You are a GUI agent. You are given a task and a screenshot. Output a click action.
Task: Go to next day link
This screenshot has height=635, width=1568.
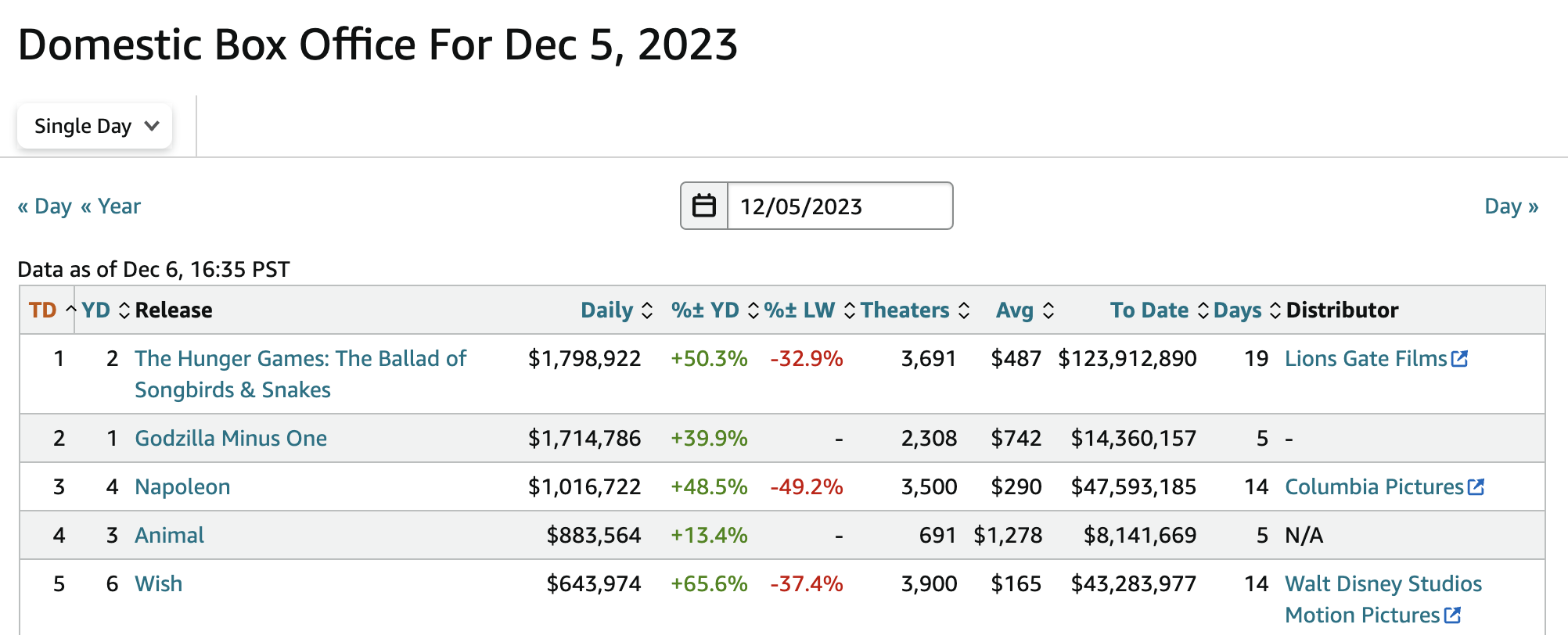[1512, 206]
